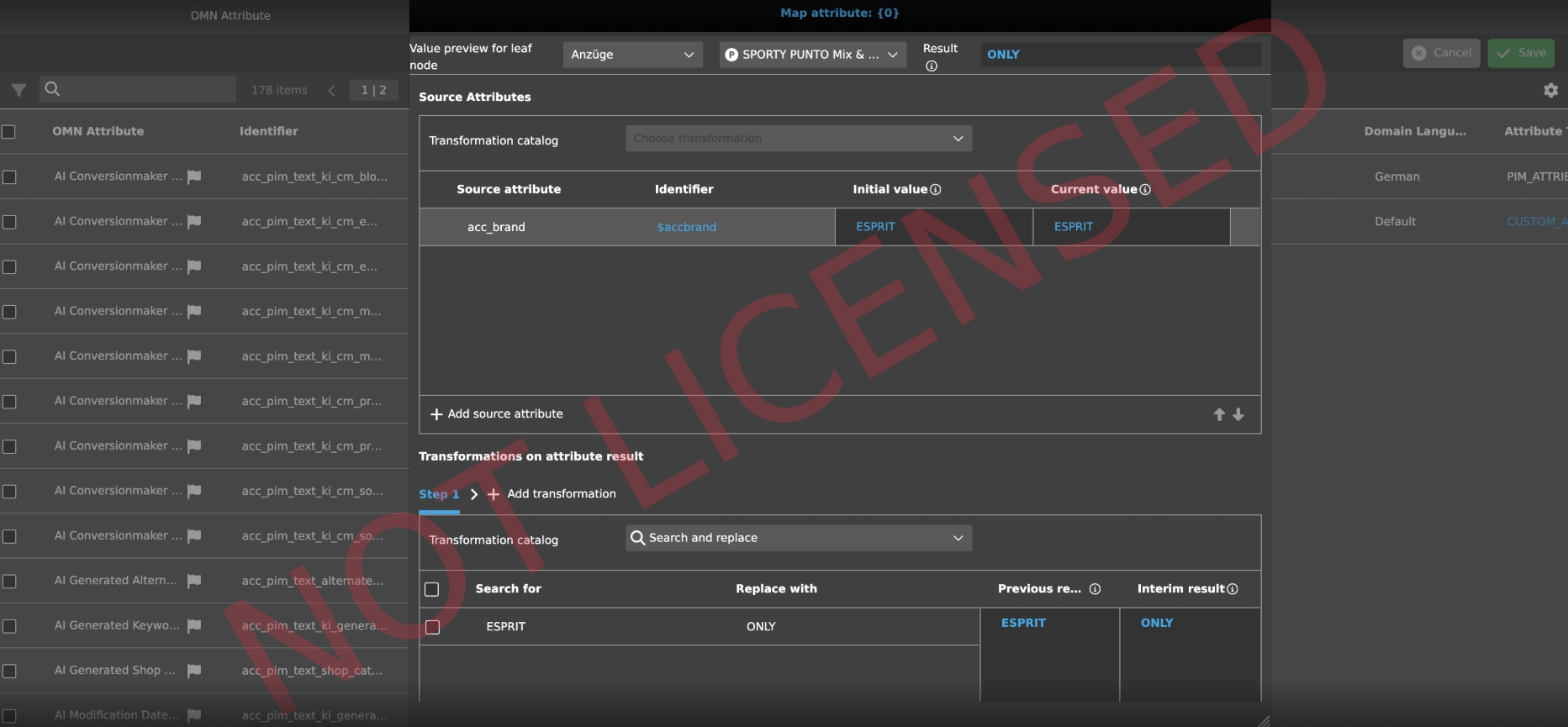
Task: Open the Search and replace dropdown
Action: coord(798,538)
